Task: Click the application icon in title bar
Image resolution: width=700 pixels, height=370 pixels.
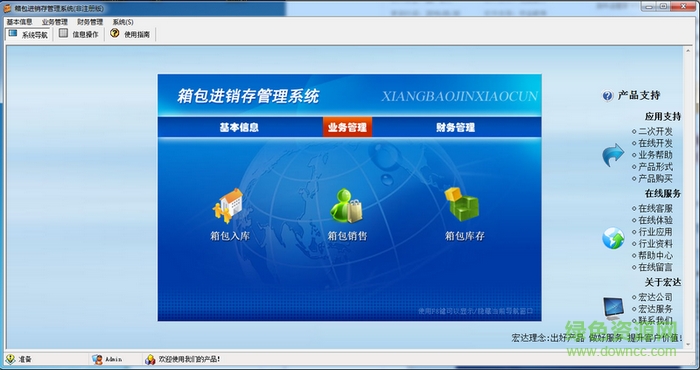Action: 7,8
